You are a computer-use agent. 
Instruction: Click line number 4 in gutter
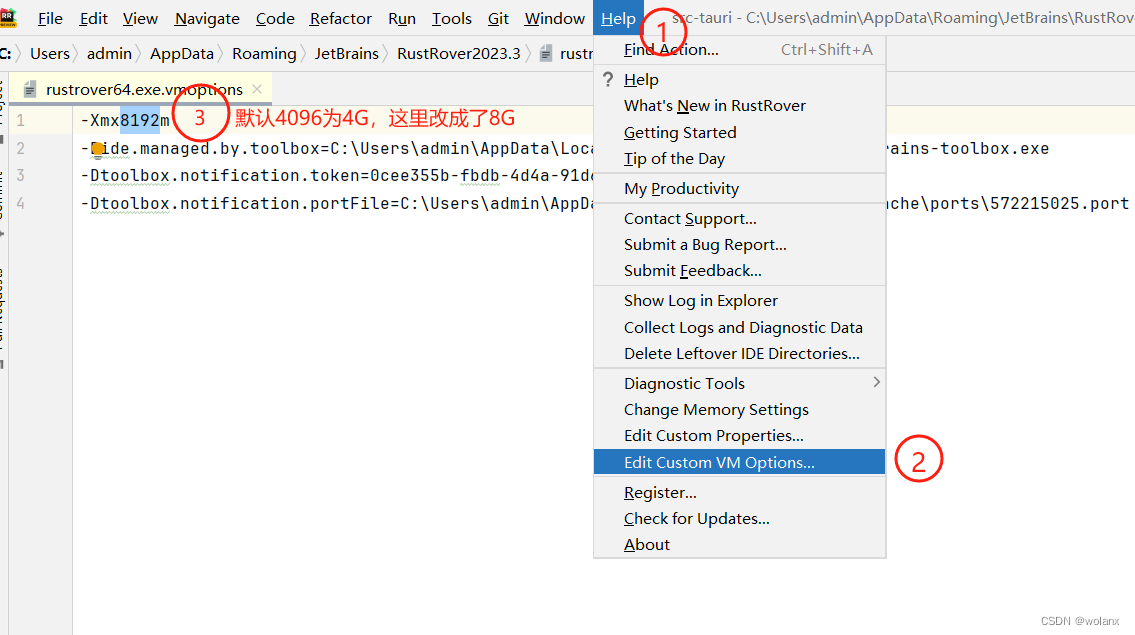[x=20, y=203]
